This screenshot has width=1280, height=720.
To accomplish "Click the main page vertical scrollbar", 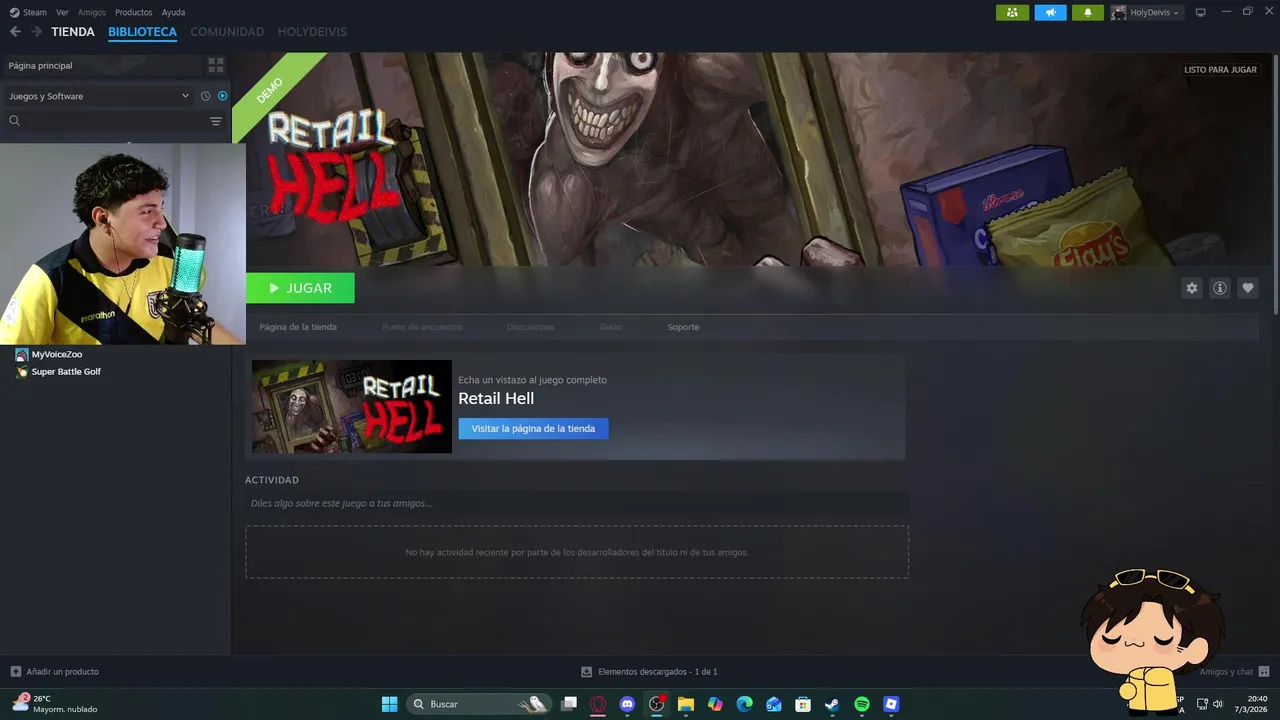I will click(1275, 184).
